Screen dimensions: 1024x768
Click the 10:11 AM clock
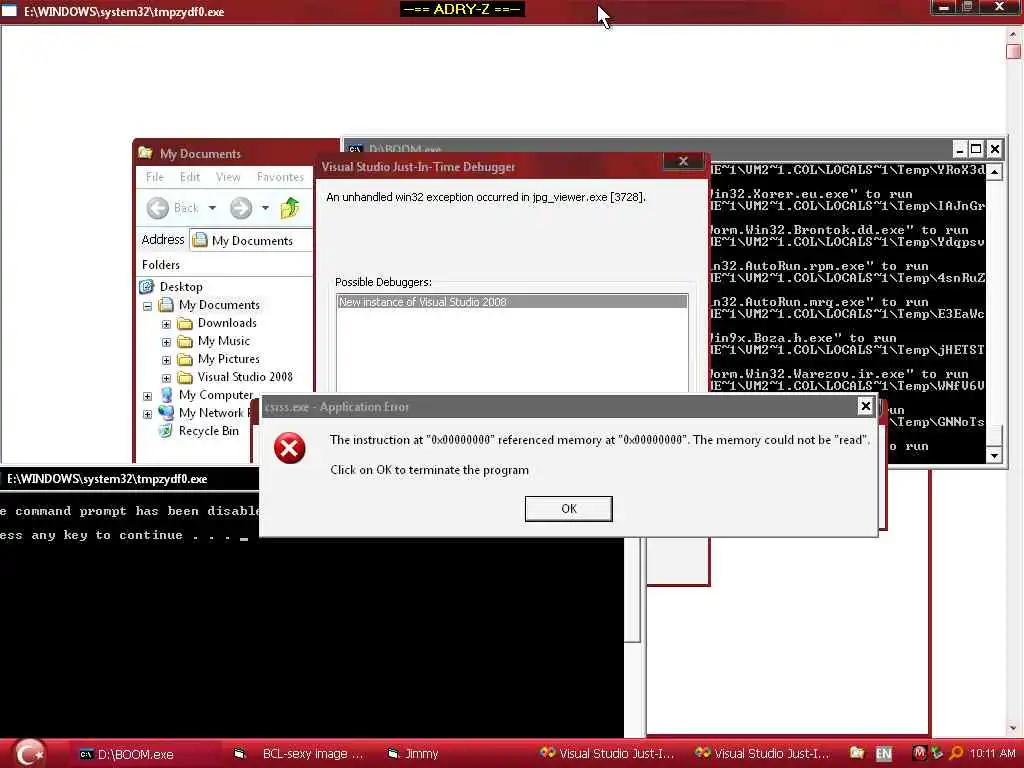992,754
